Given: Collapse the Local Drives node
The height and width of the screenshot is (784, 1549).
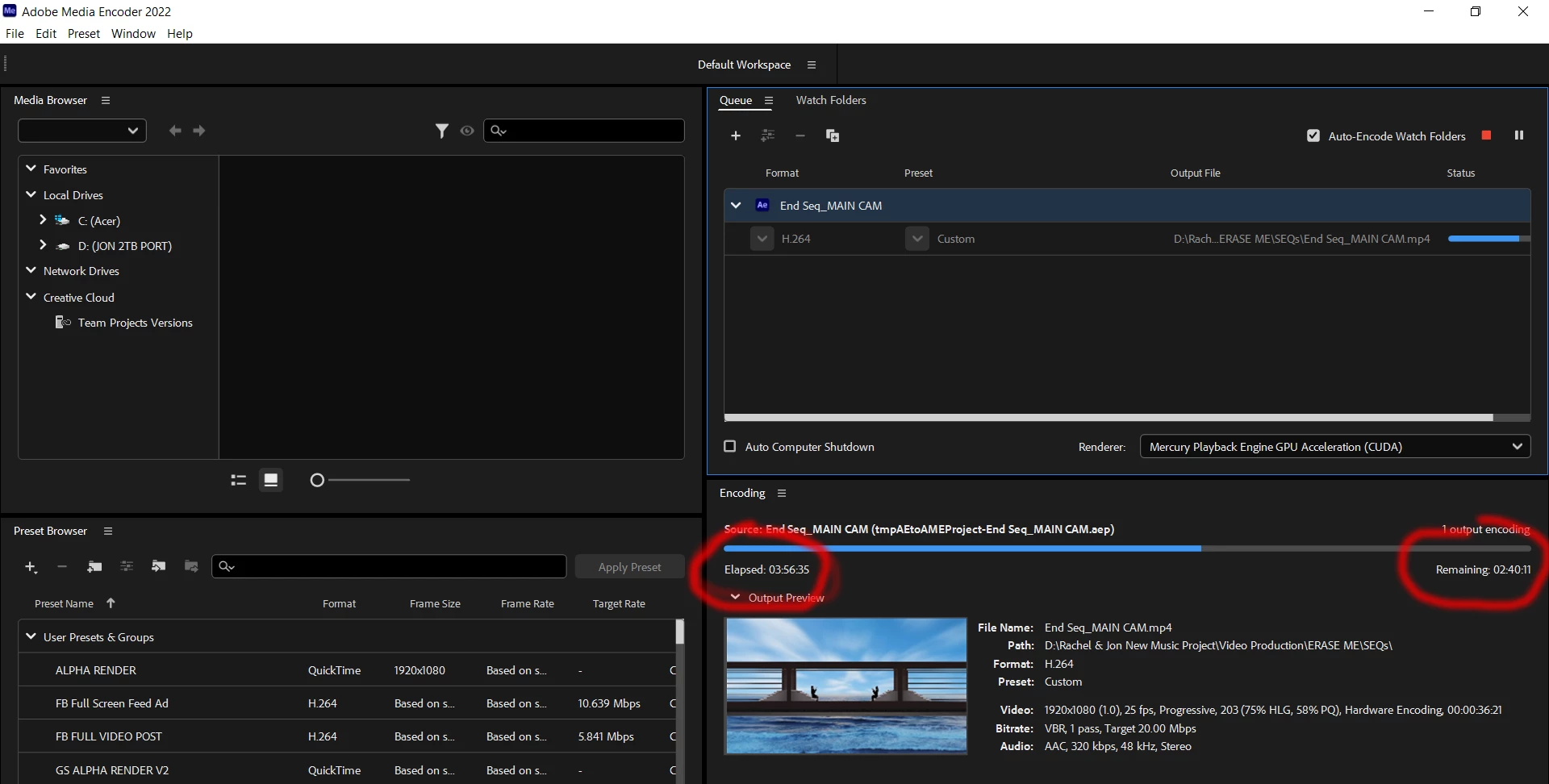Looking at the screenshot, I should [31, 194].
